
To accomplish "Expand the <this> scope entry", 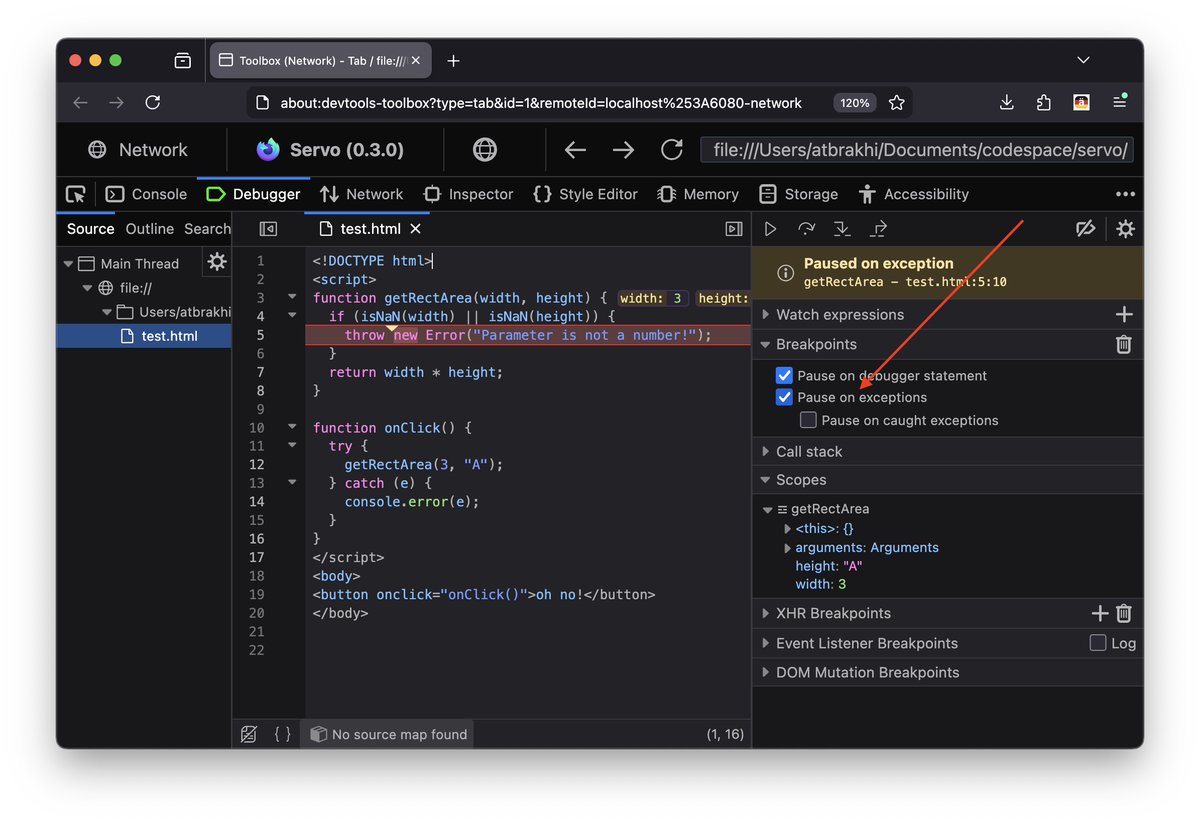I will pos(788,529).
